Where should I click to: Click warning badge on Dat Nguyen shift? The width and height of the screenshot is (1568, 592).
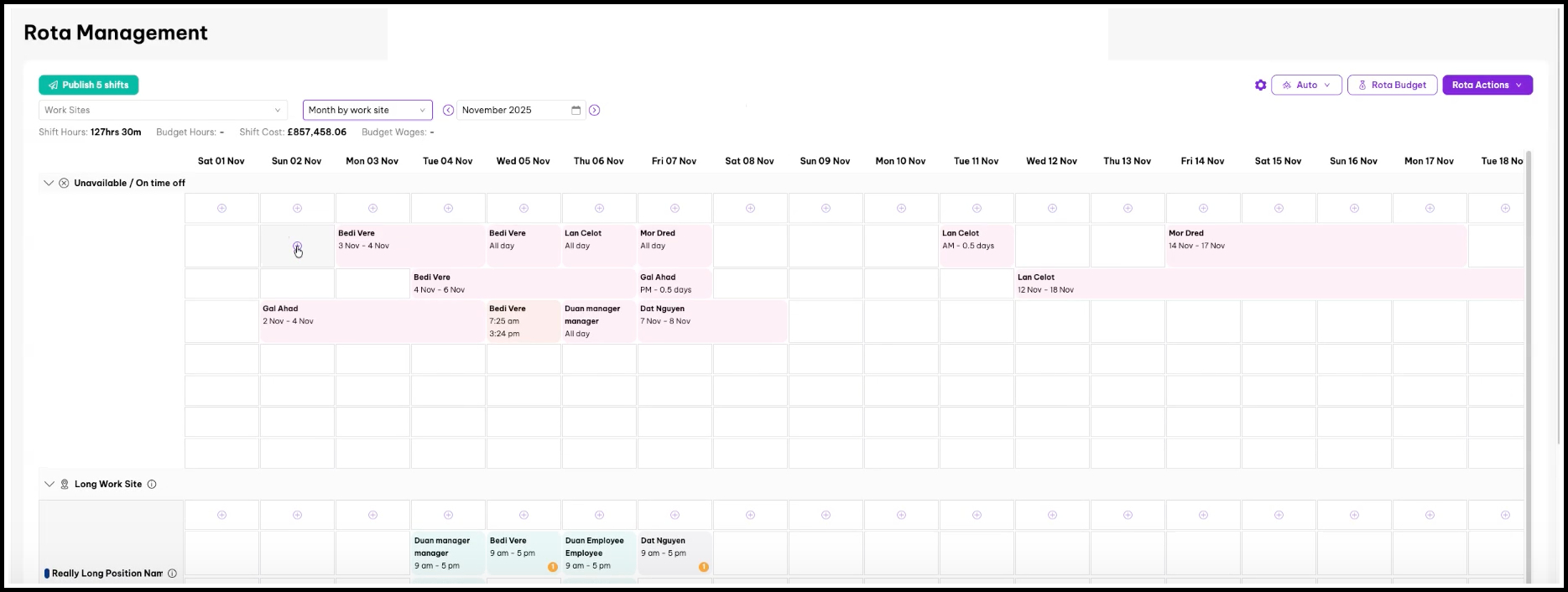pos(703,567)
